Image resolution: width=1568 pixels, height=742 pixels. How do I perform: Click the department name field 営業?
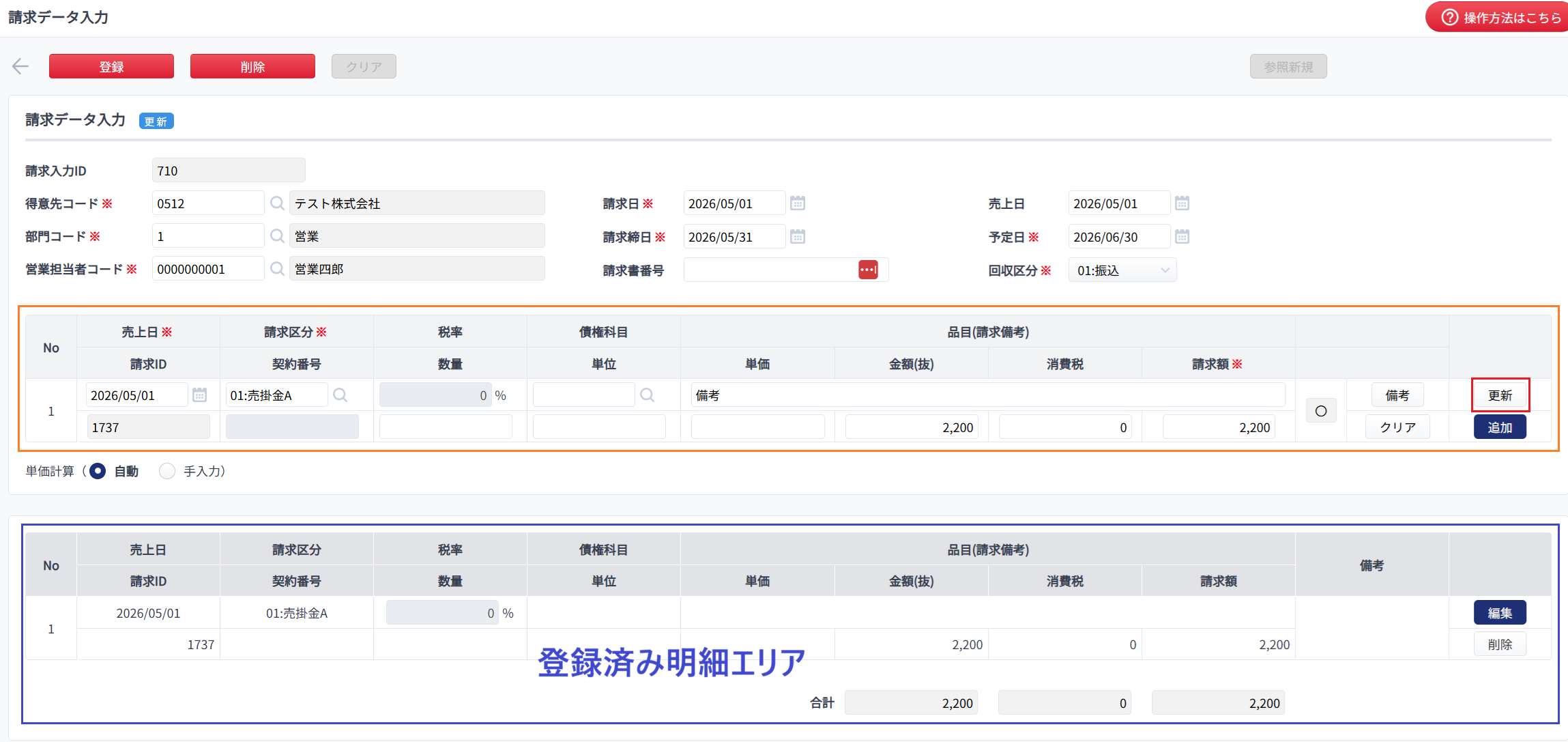pyautogui.click(x=417, y=236)
